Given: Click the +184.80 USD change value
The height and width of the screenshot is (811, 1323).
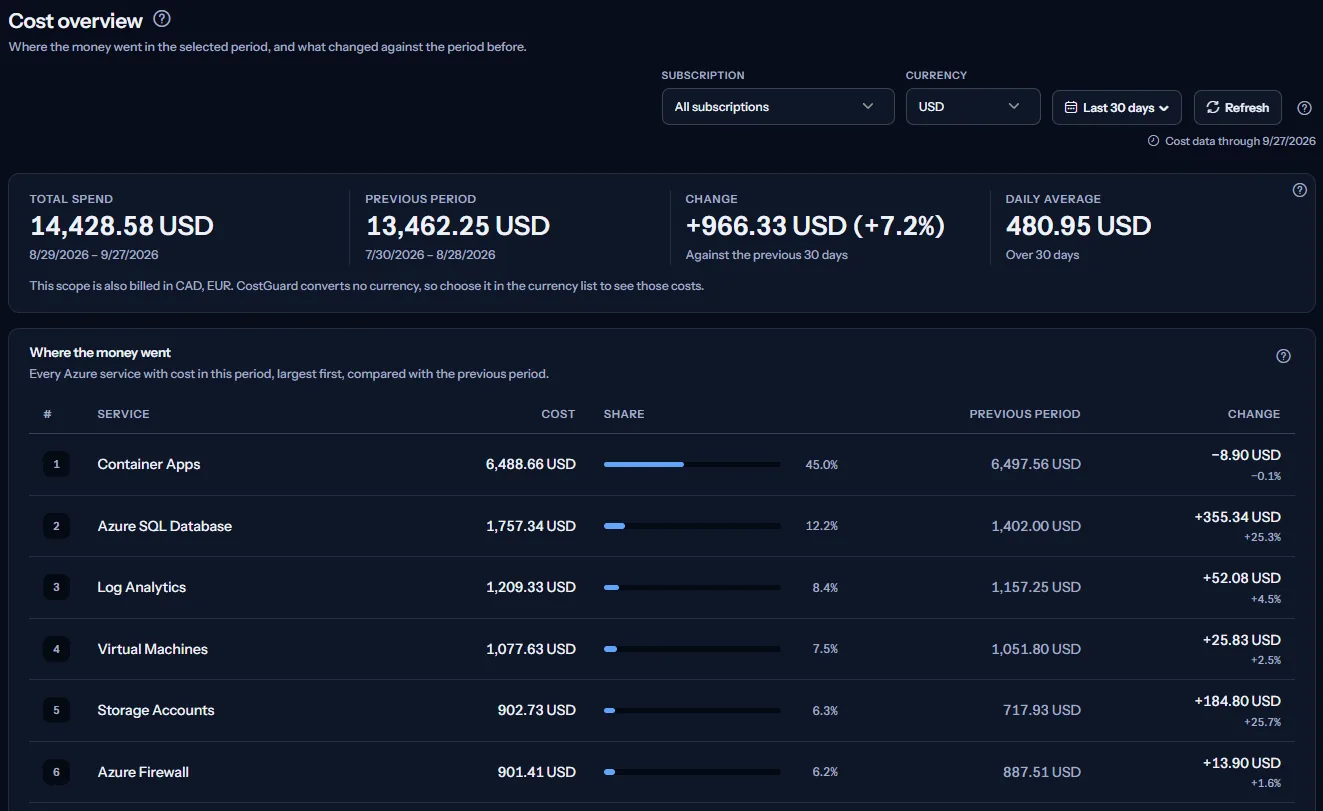Looking at the screenshot, I should click(x=1237, y=701).
